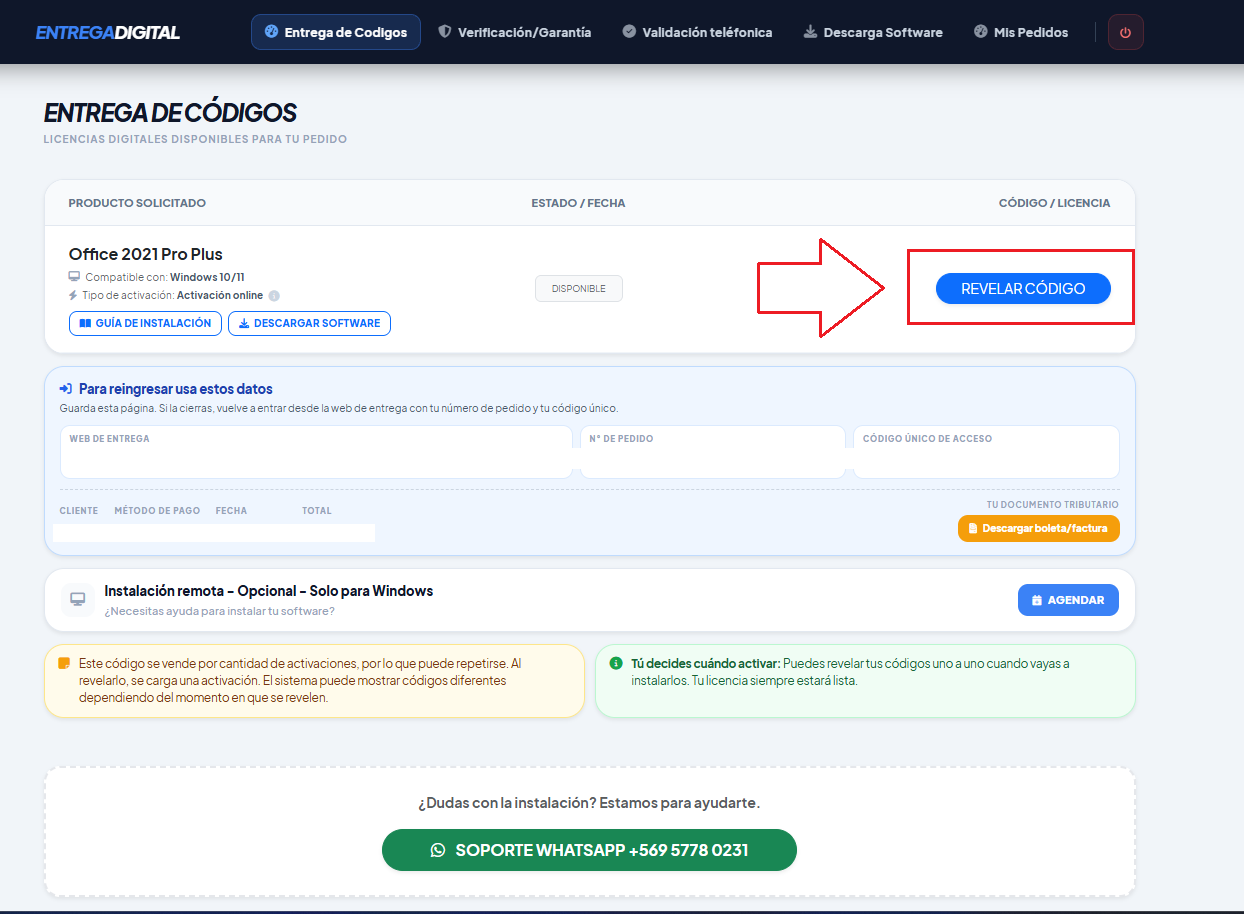Click the Para reingresar usa estos datos heading
Image resolution: width=1244 pixels, height=914 pixels.
pos(176,389)
